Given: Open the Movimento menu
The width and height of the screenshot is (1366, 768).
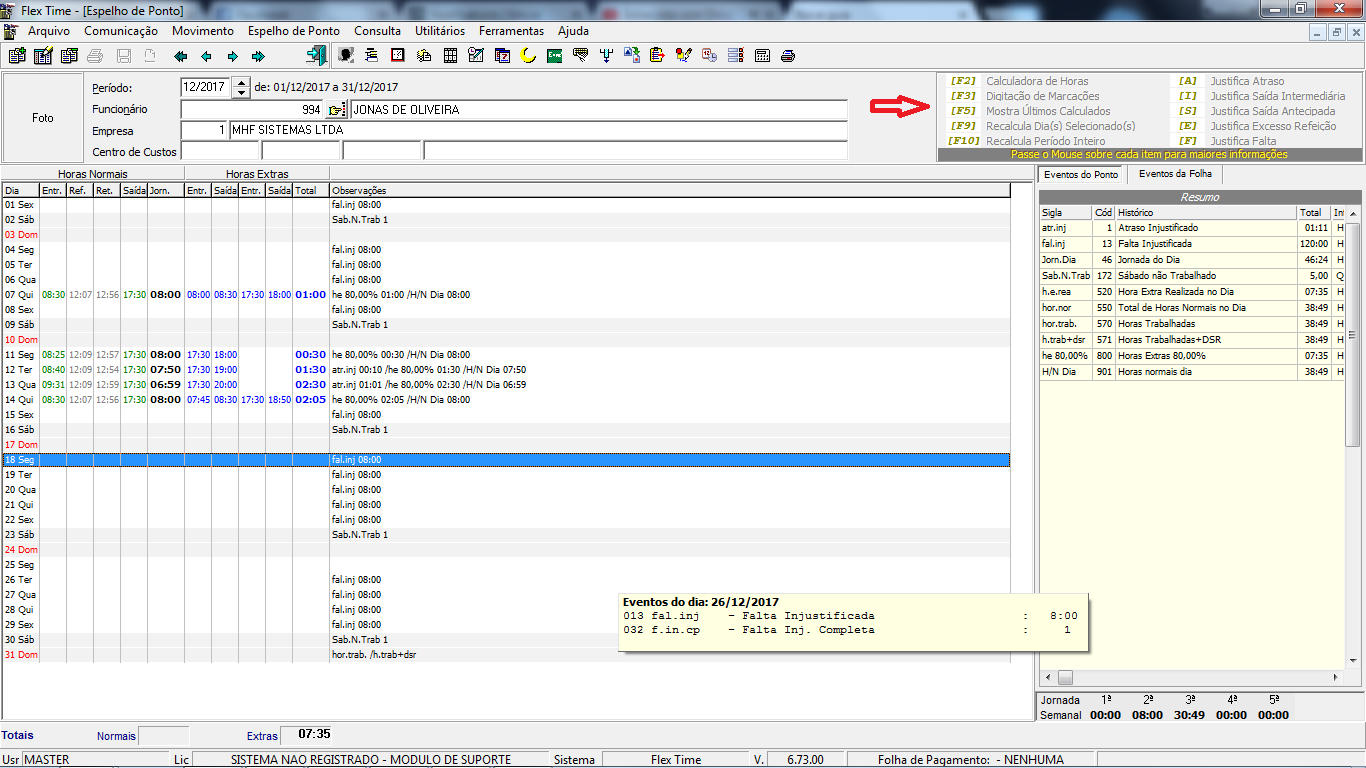Looking at the screenshot, I should (x=203, y=31).
